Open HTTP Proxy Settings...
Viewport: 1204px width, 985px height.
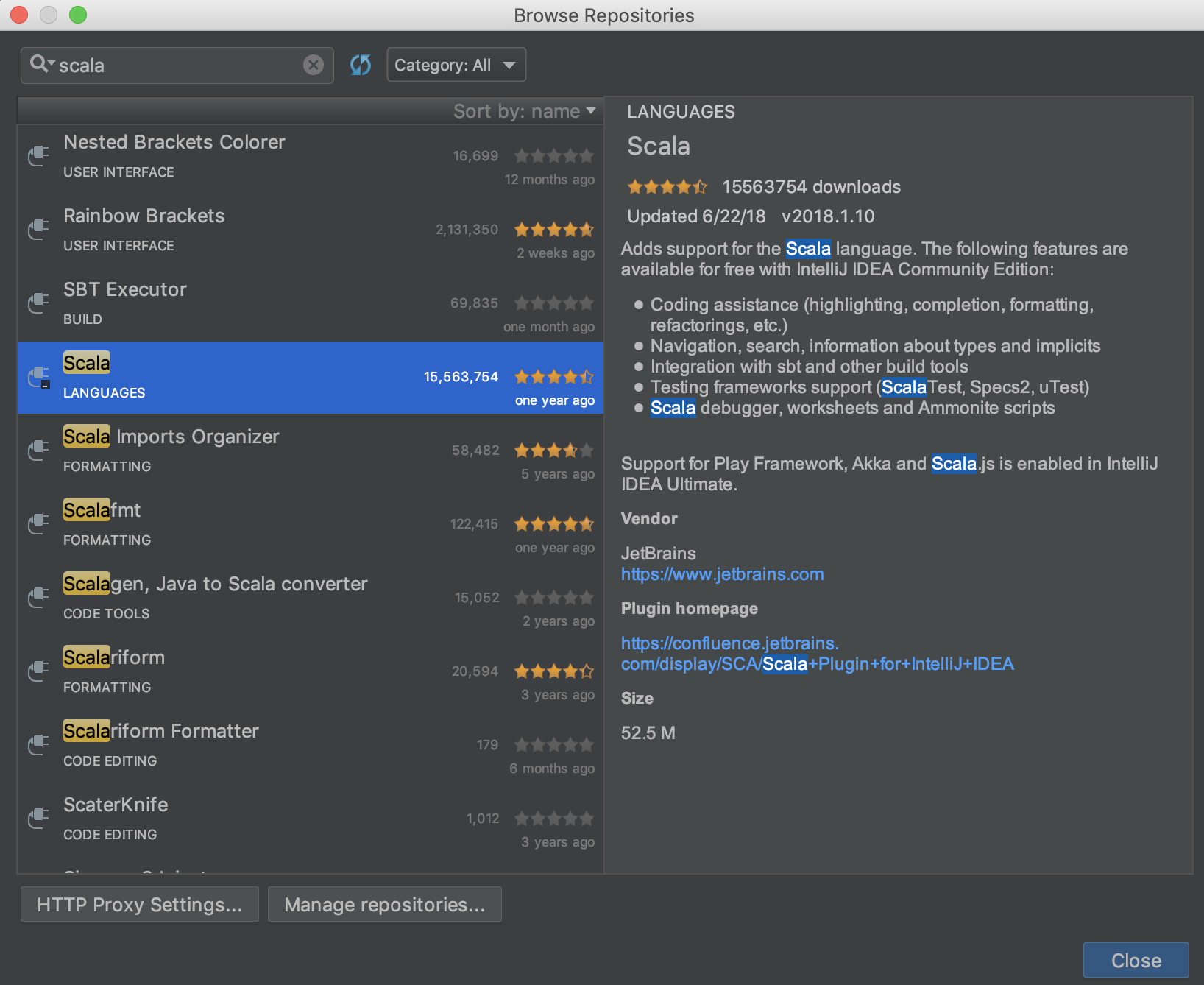(140, 904)
